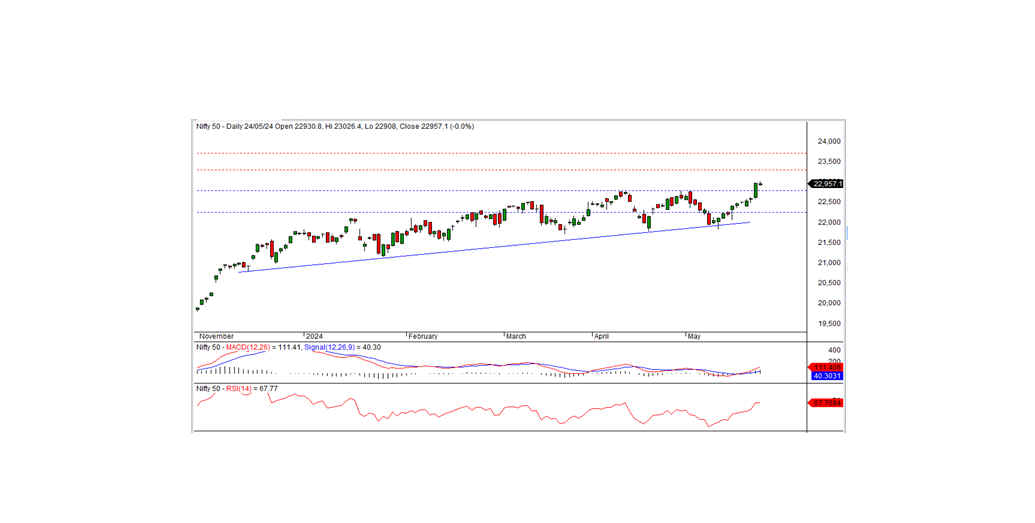1035x523 pixels.
Task: Click the blue 40.3031 signal value tag
Action: pos(826,376)
